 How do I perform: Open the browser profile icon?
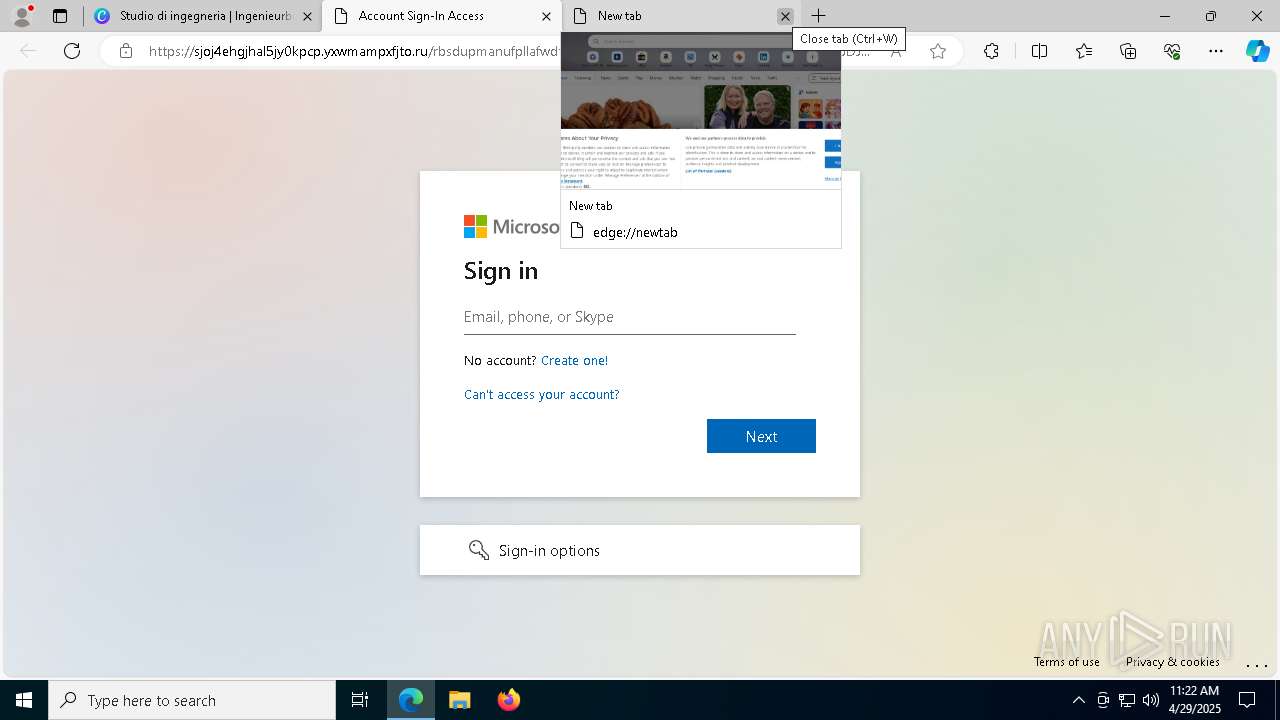click(x=21, y=16)
